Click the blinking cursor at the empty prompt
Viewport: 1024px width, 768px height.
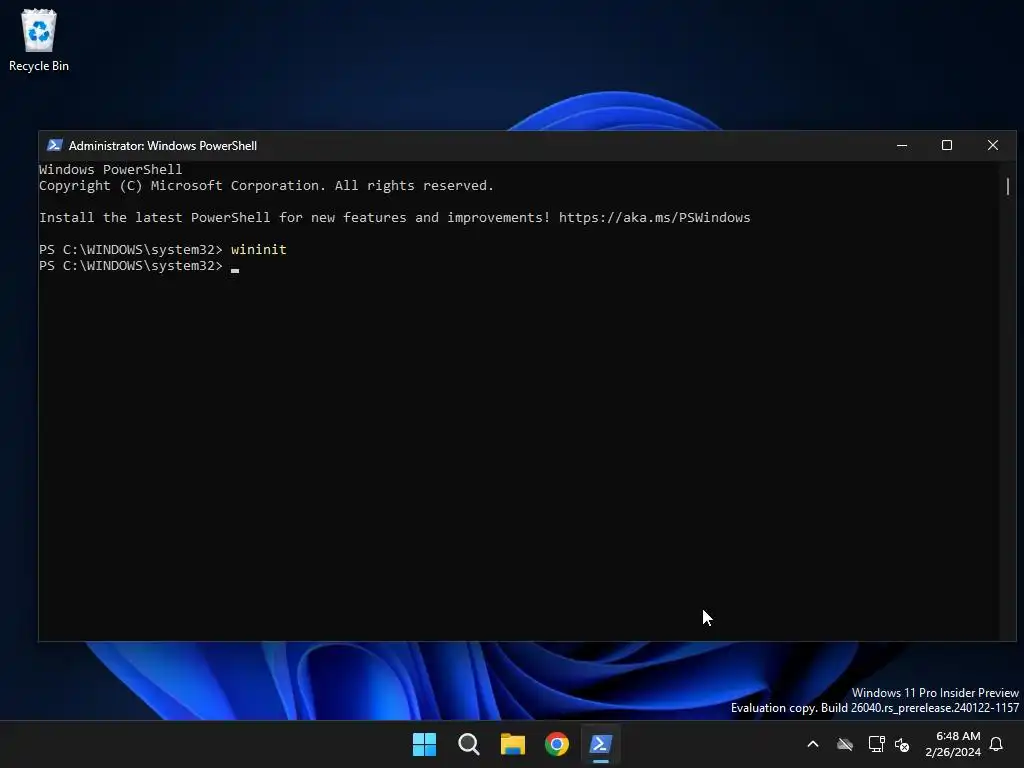(x=235, y=269)
